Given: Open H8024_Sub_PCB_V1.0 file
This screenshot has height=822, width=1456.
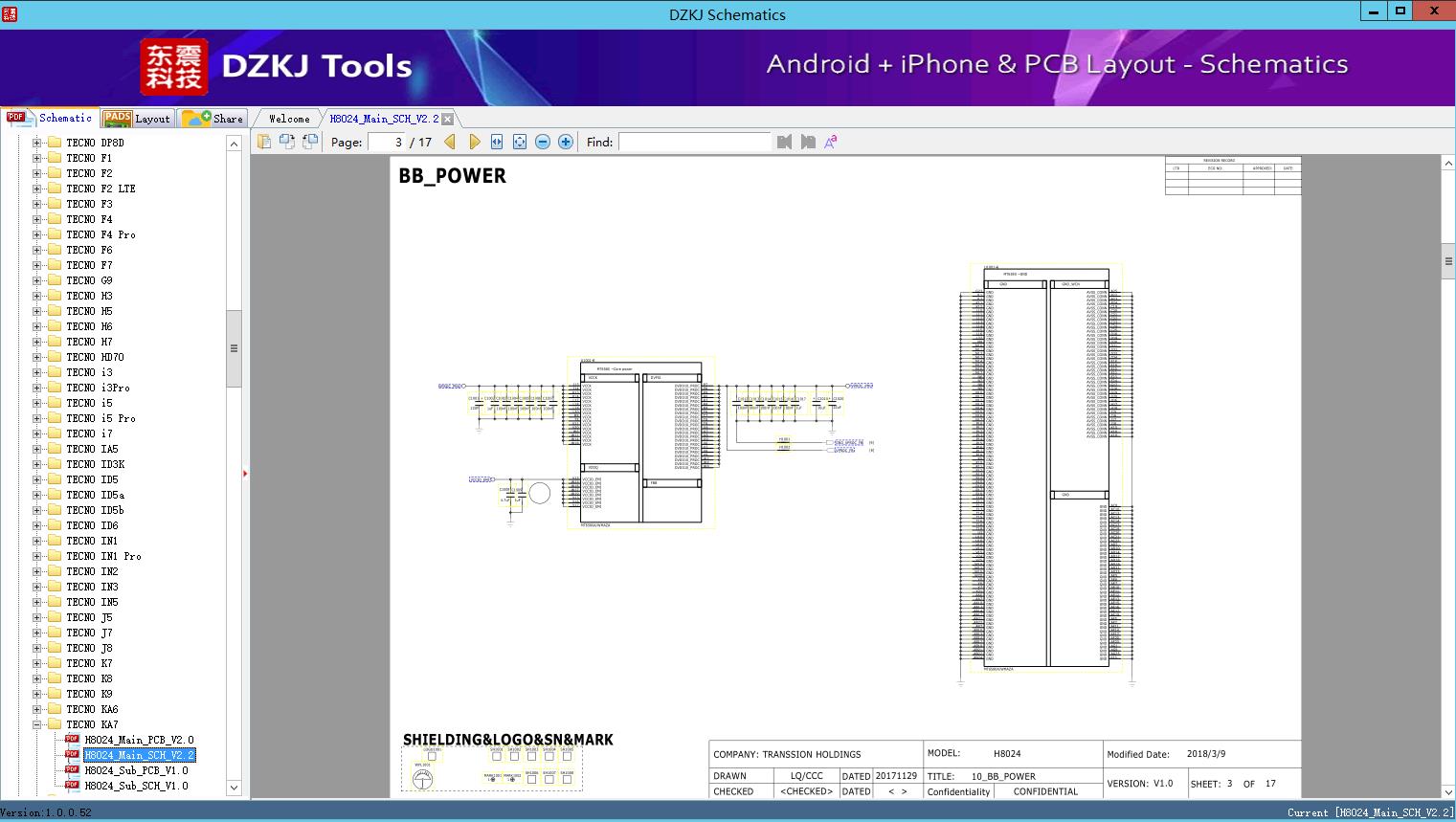Looking at the screenshot, I should 136,770.
